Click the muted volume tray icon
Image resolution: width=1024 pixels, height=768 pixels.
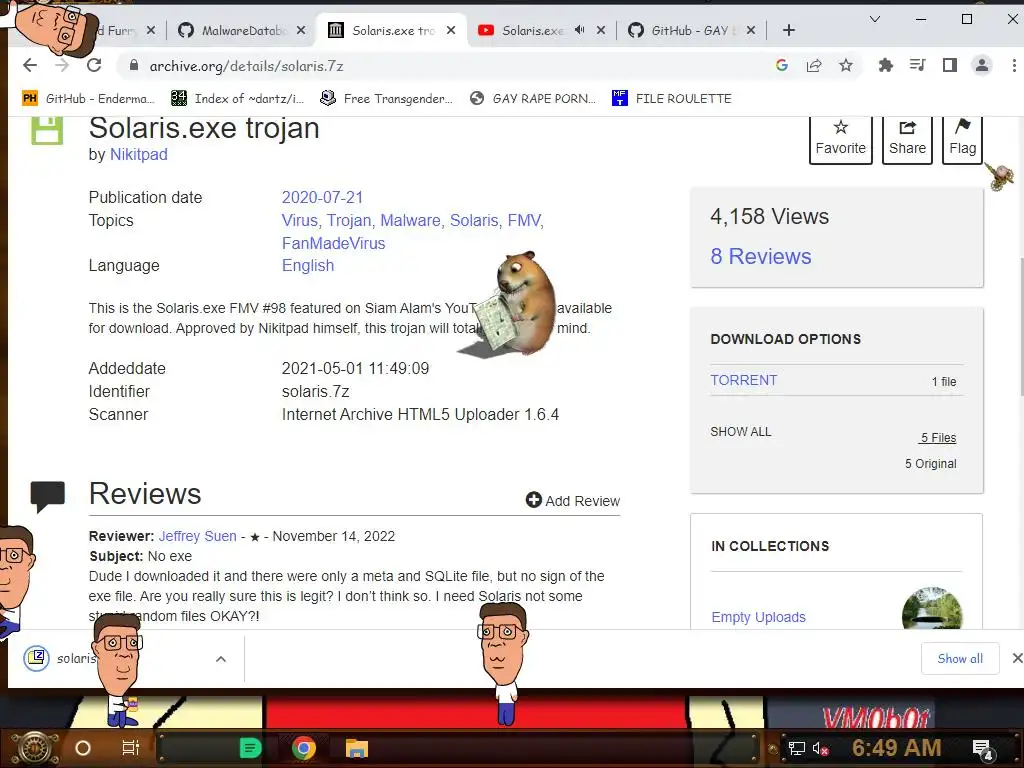click(820, 748)
